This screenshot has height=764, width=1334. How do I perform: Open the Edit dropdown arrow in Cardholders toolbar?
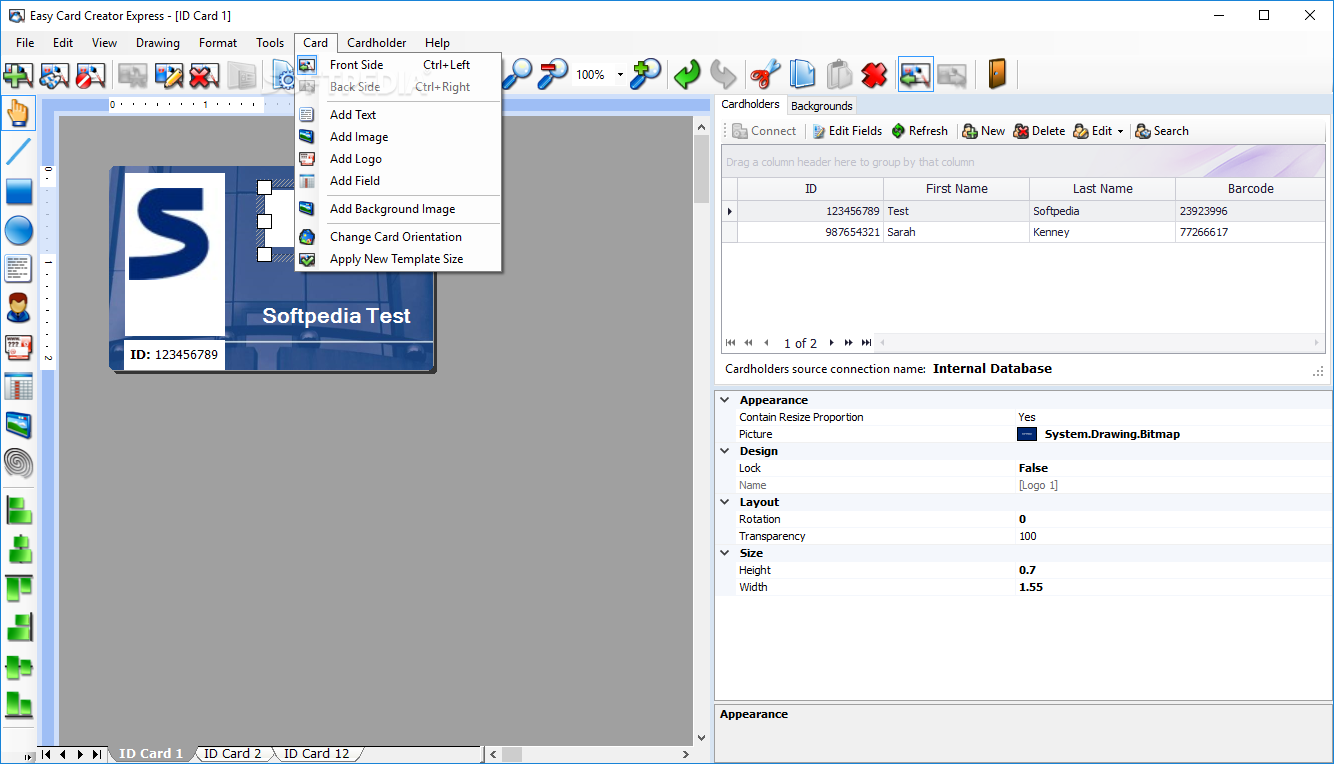1120,131
